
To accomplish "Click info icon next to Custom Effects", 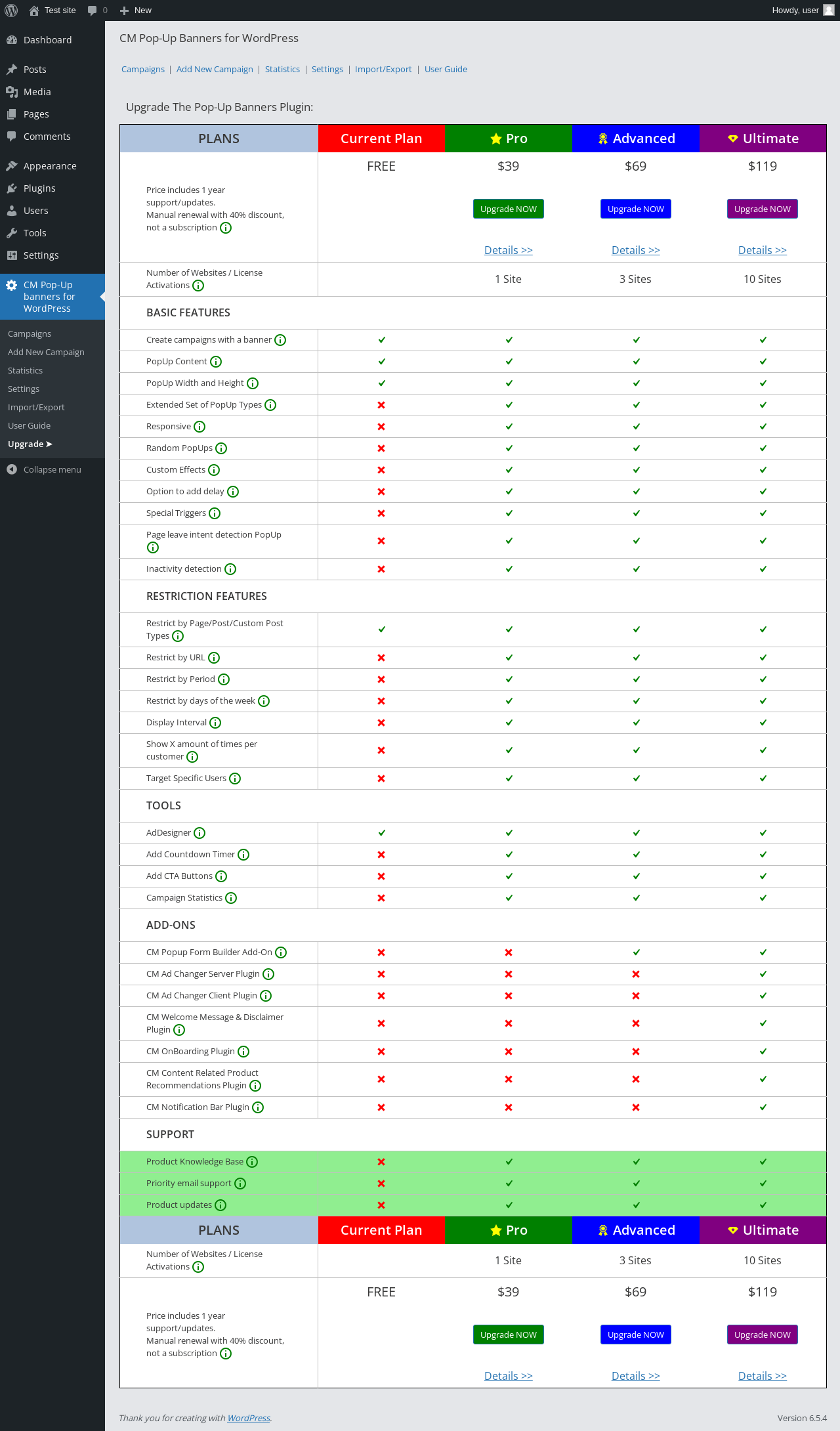I will coord(214,470).
